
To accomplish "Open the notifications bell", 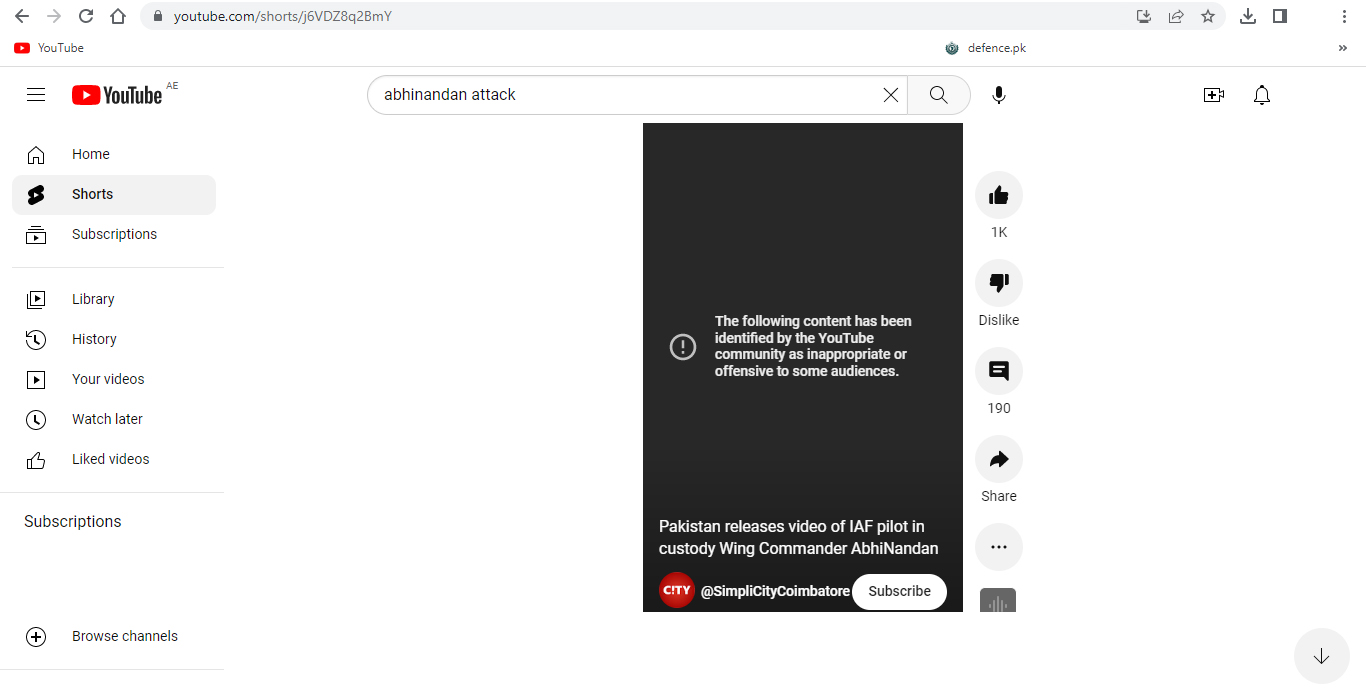I will pyautogui.click(x=1262, y=95).
